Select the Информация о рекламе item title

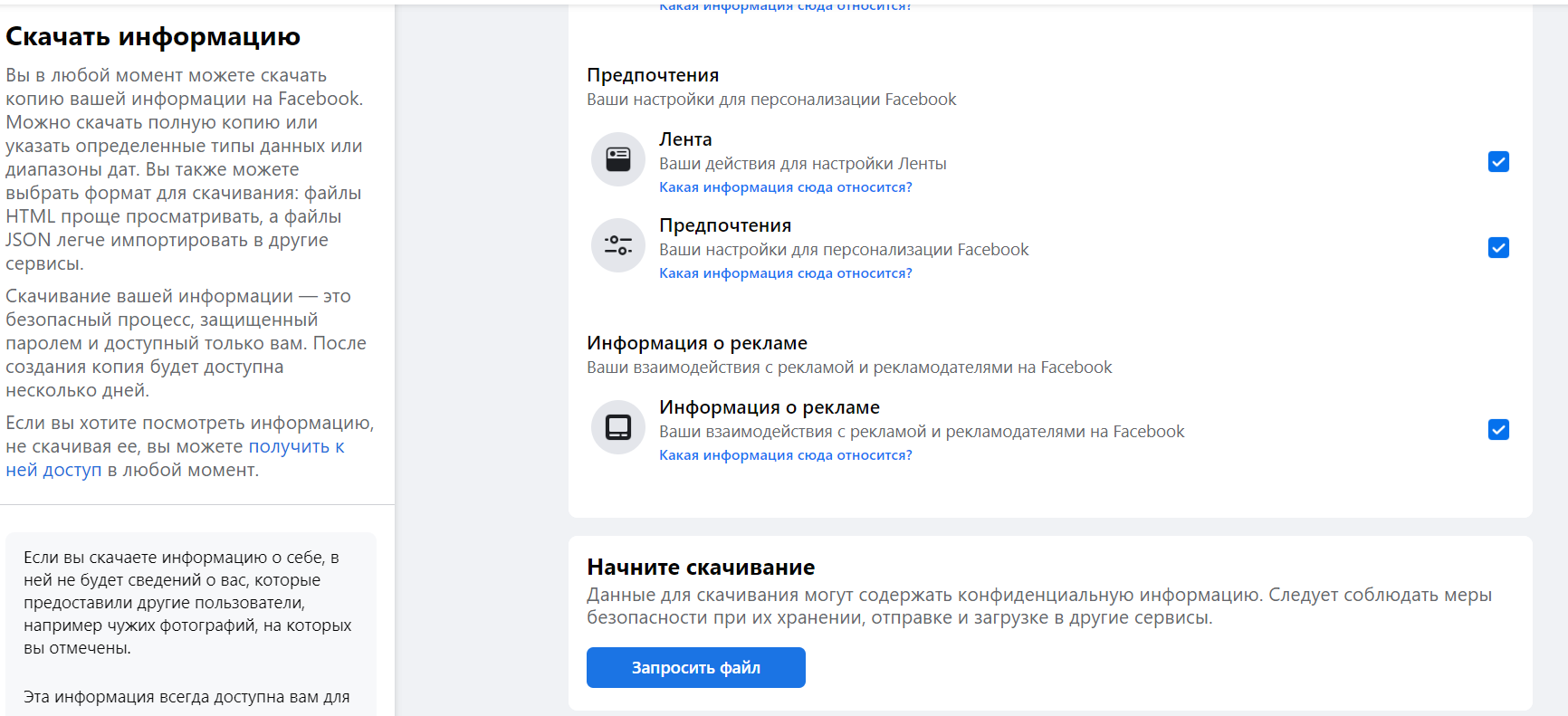(x=770, y=407)
